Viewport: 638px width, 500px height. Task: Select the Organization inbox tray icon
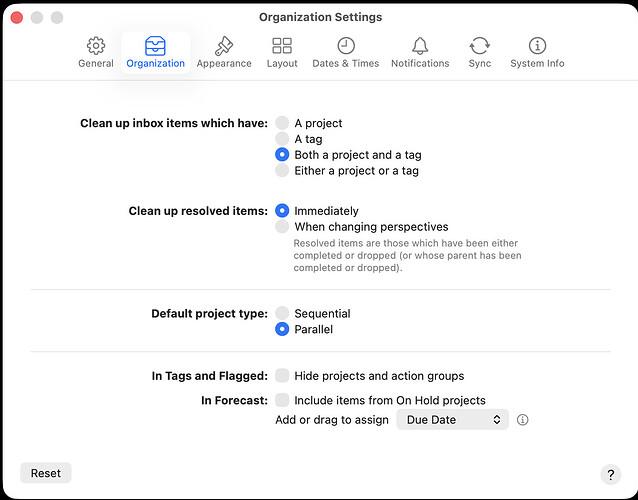pyautogui.click(x=155, y=46)
